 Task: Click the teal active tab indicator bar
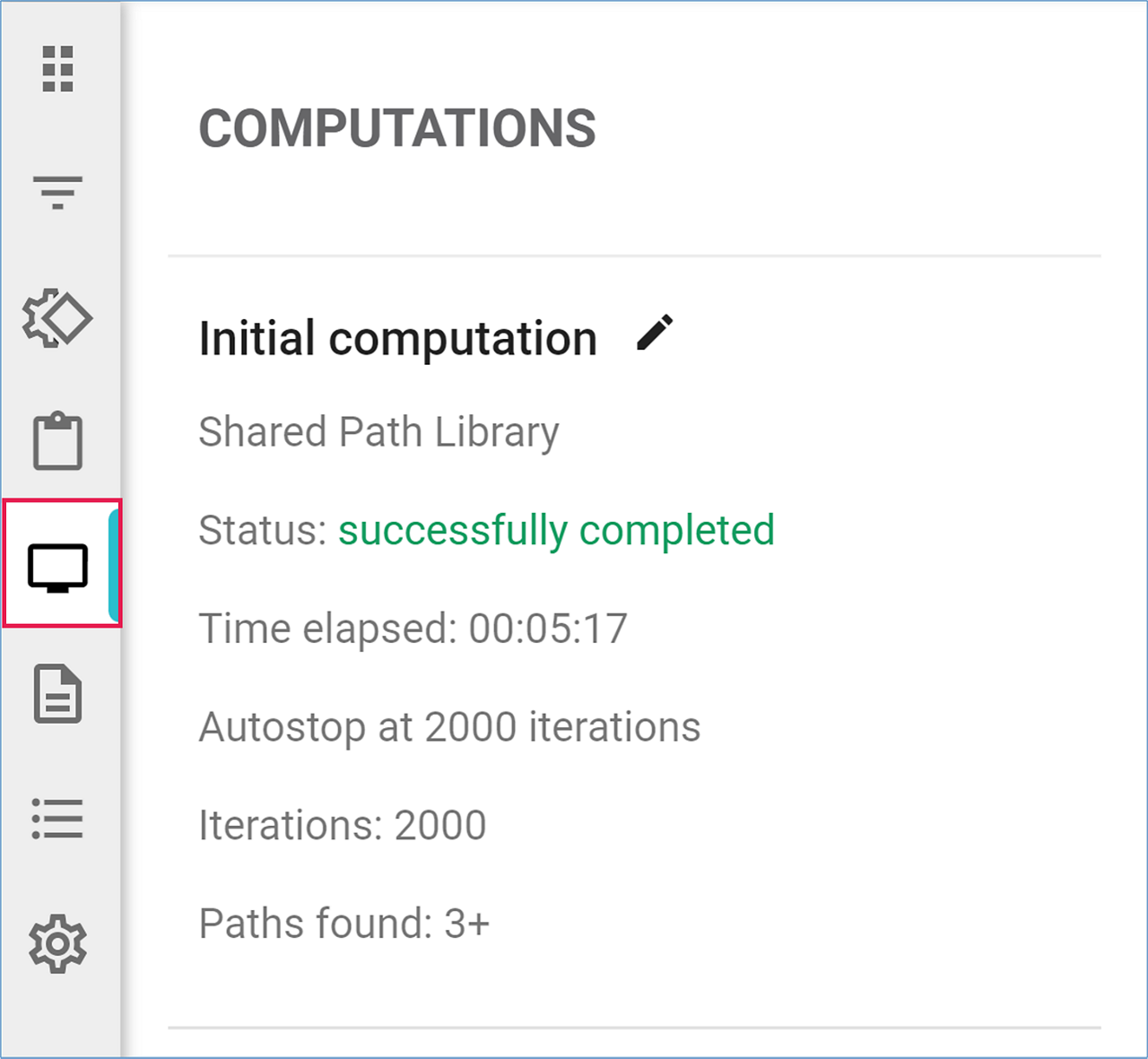tap(114, 564)
